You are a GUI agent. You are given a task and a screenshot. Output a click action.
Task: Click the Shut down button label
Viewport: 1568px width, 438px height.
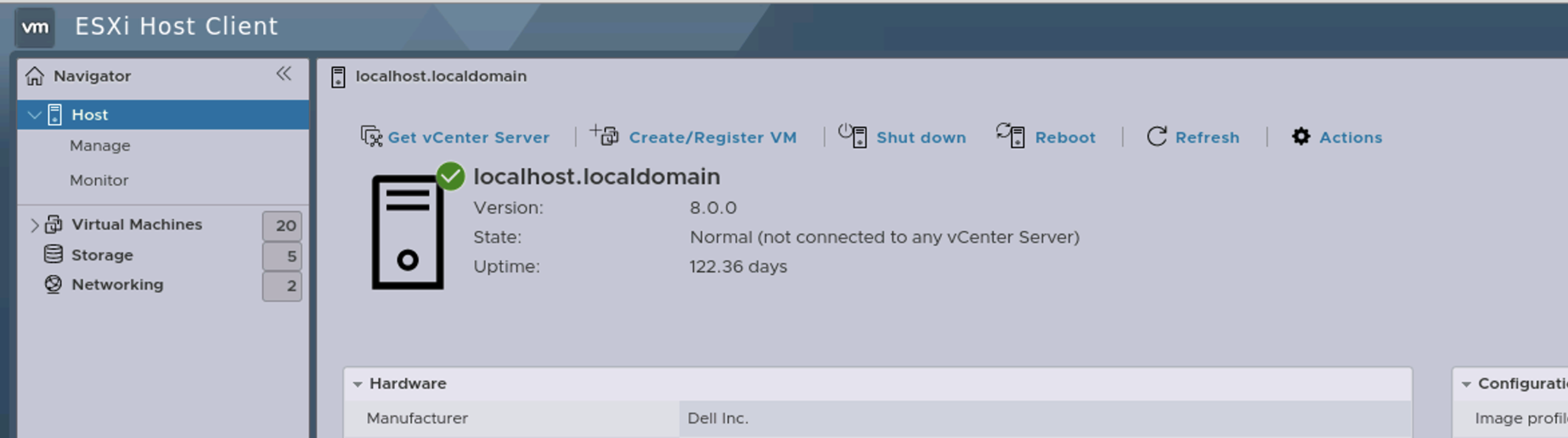point(921,138)
